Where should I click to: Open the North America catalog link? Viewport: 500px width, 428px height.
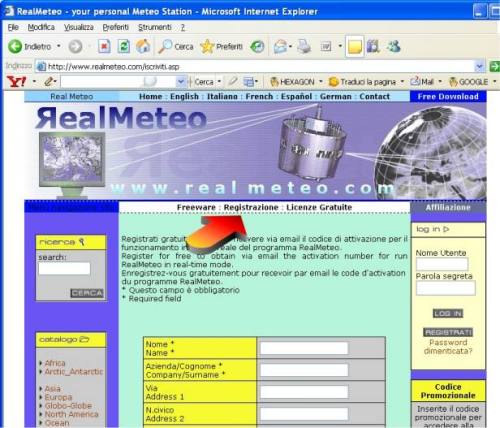72,414
